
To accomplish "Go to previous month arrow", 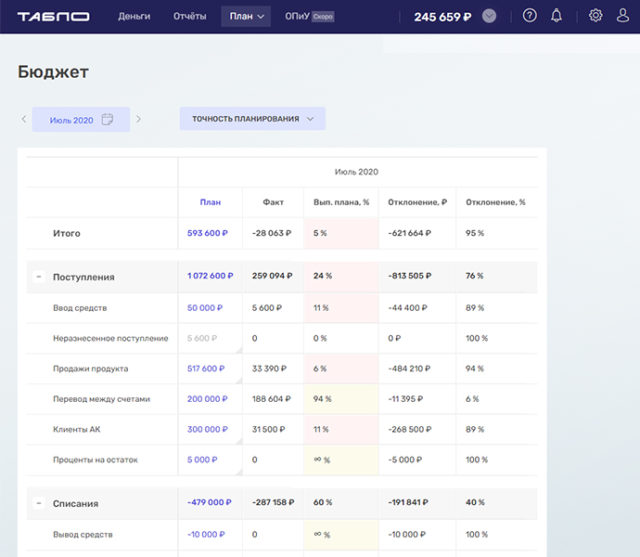I will point(24,120).
